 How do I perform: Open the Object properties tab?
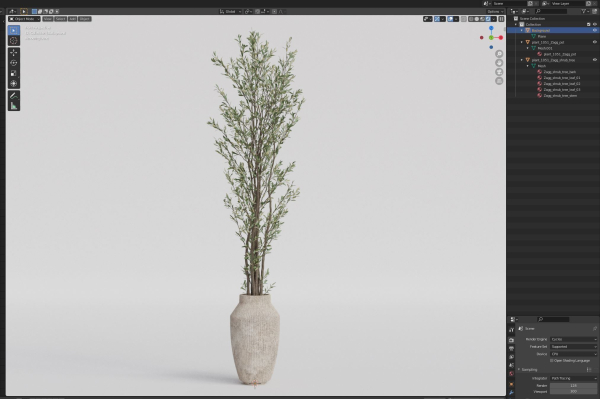(x=512, y=384)
